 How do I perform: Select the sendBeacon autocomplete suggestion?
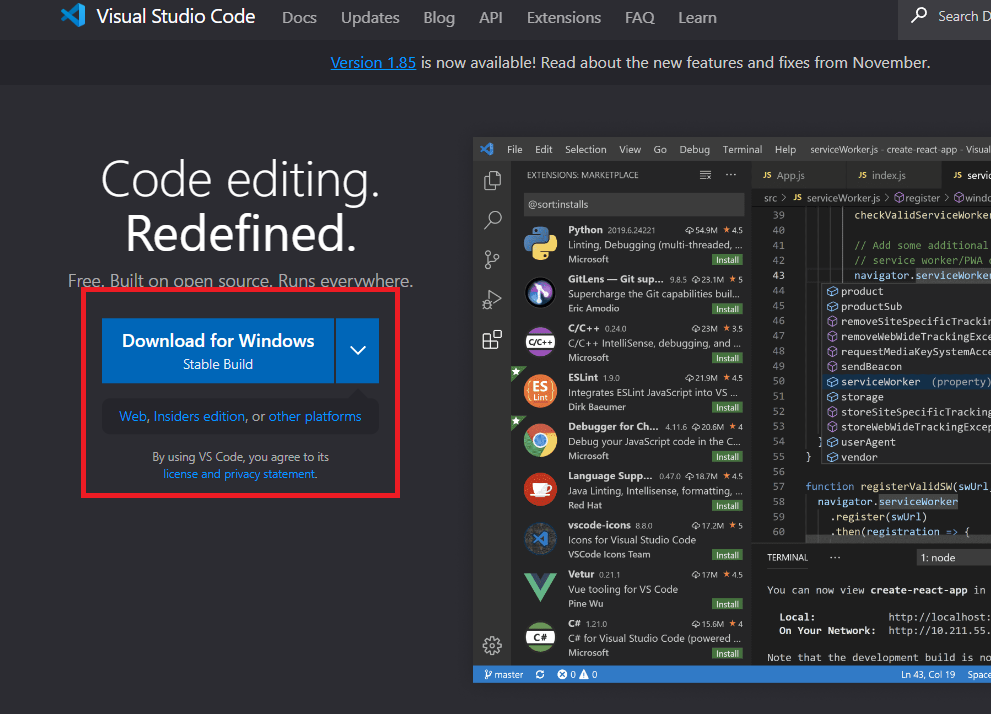(x=908, y=366)
